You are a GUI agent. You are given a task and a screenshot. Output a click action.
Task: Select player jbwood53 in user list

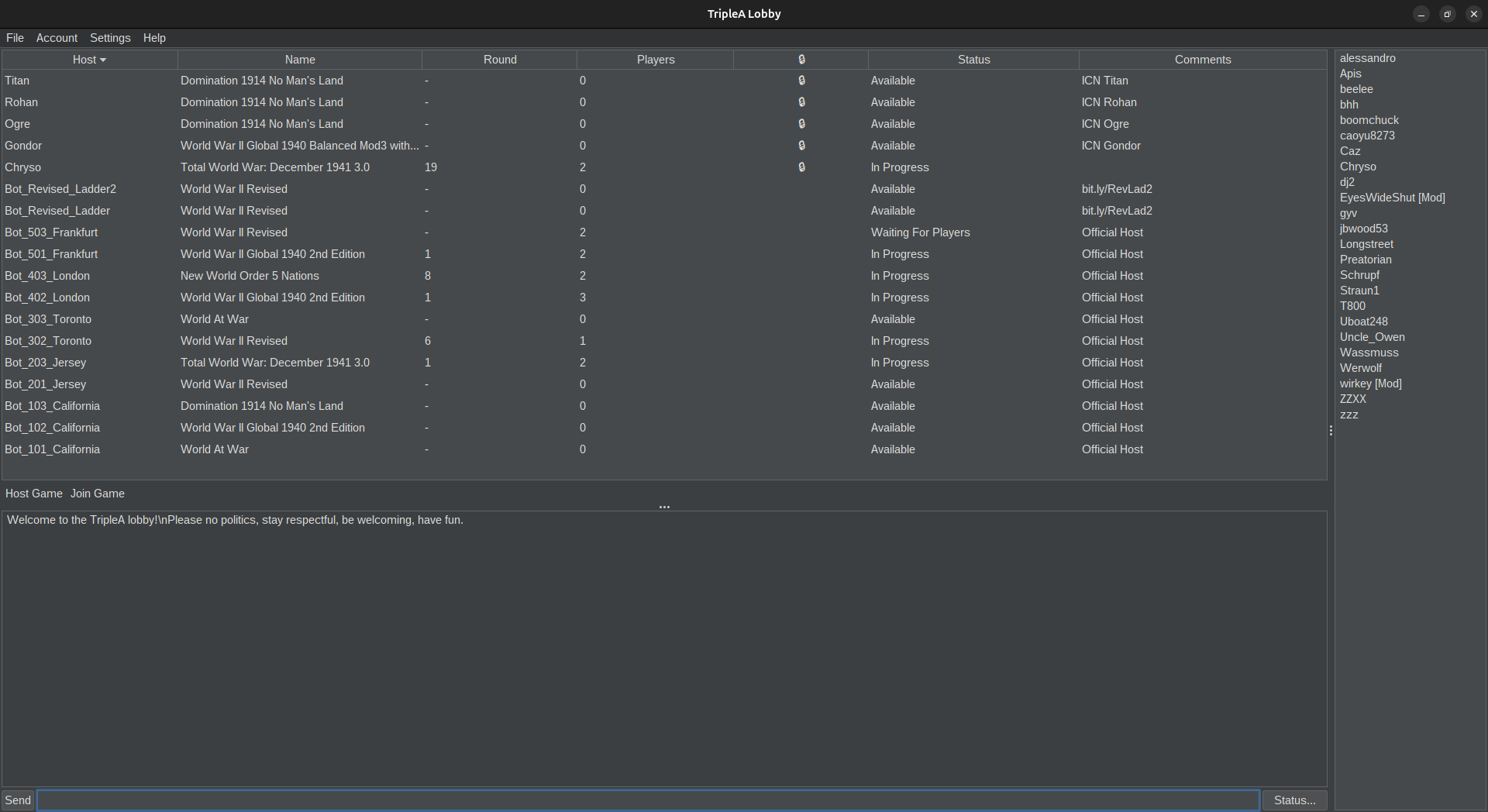click(x=1363, y=229)
